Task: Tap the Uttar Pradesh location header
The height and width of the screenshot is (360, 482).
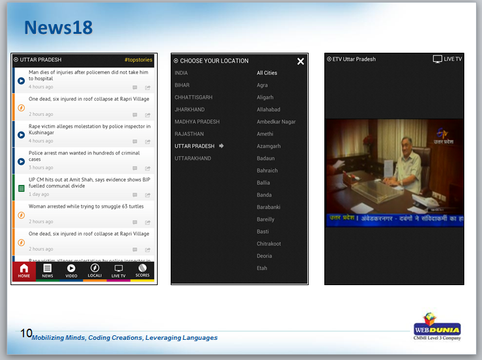Action: coord(38,60)
